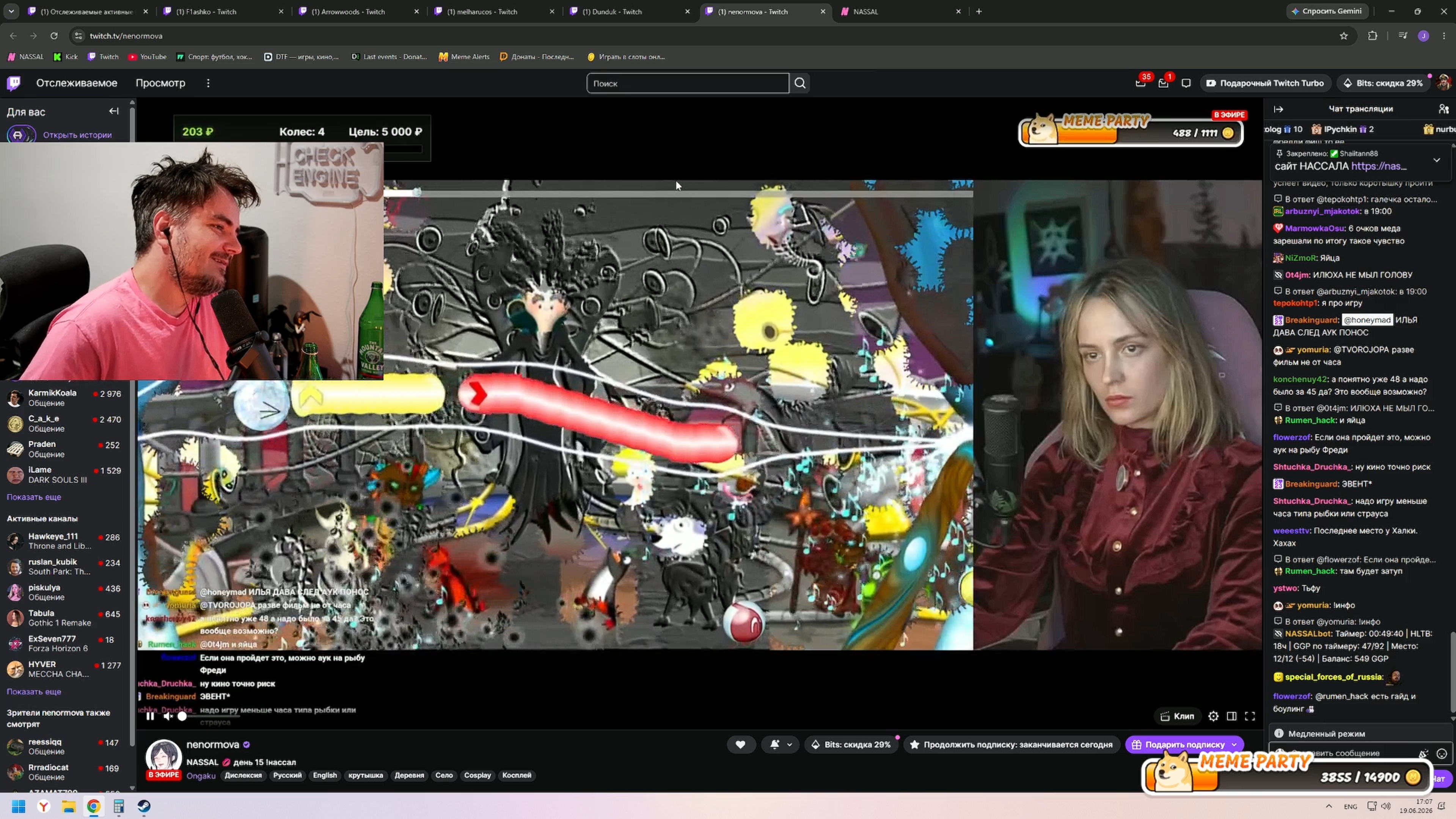The width and height of the screenshot is (1456, 819).
Task: Open the notification bell options dropdown
Action: [x=781, y=744]
